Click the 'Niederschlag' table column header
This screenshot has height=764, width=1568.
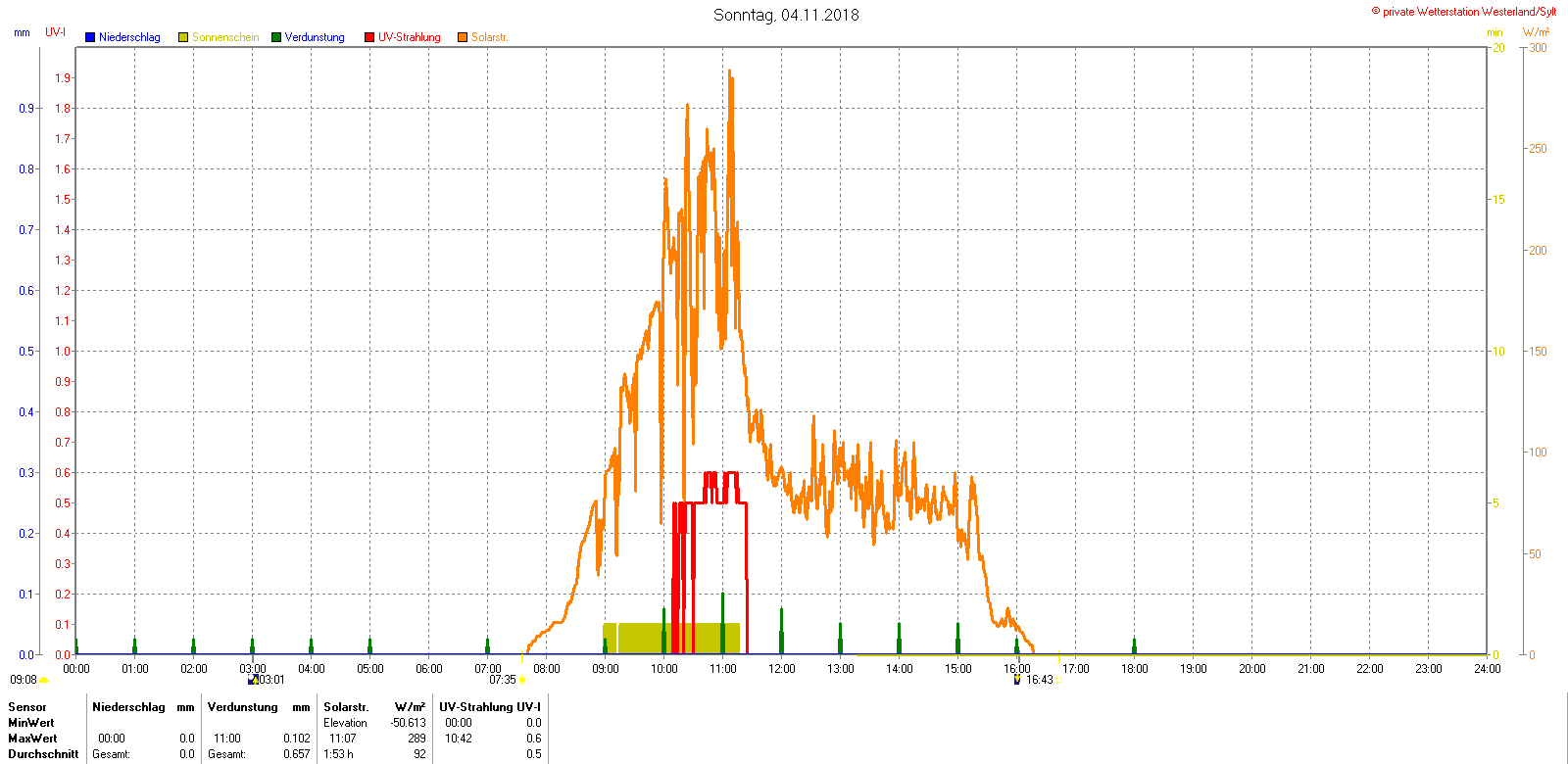coord(128,707)
